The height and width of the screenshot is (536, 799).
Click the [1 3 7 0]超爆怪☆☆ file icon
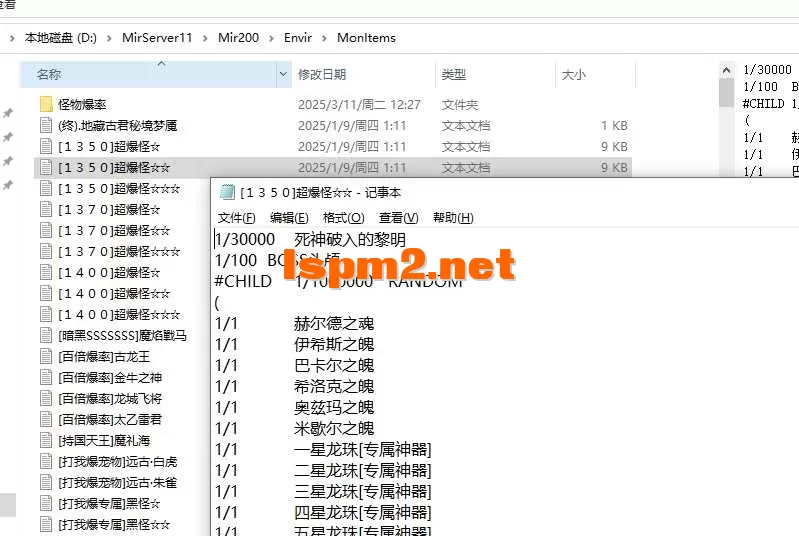tap(46, 230)
